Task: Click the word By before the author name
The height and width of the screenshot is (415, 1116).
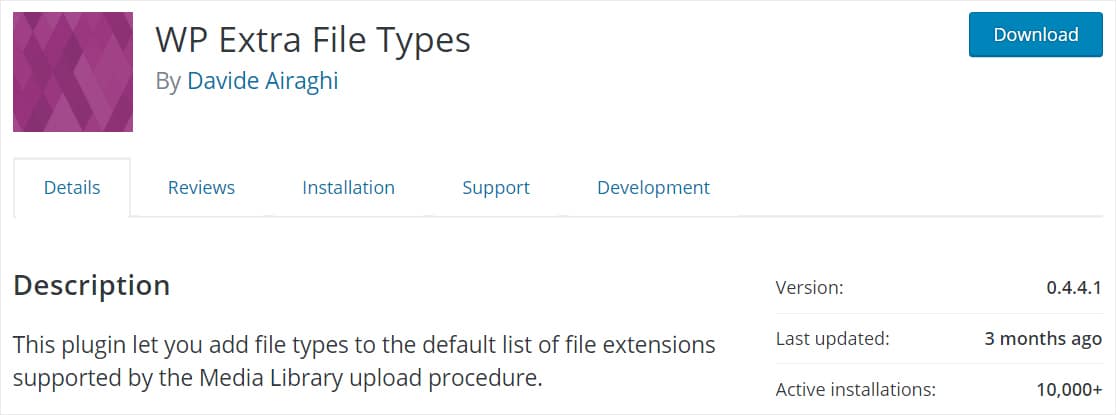Action: tap(168, 82)
